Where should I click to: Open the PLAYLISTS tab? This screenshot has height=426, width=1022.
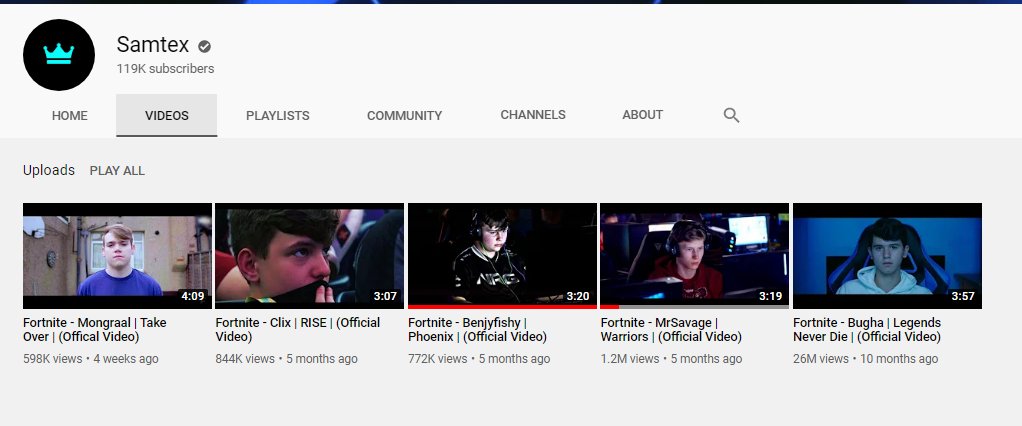coord(278,115)
